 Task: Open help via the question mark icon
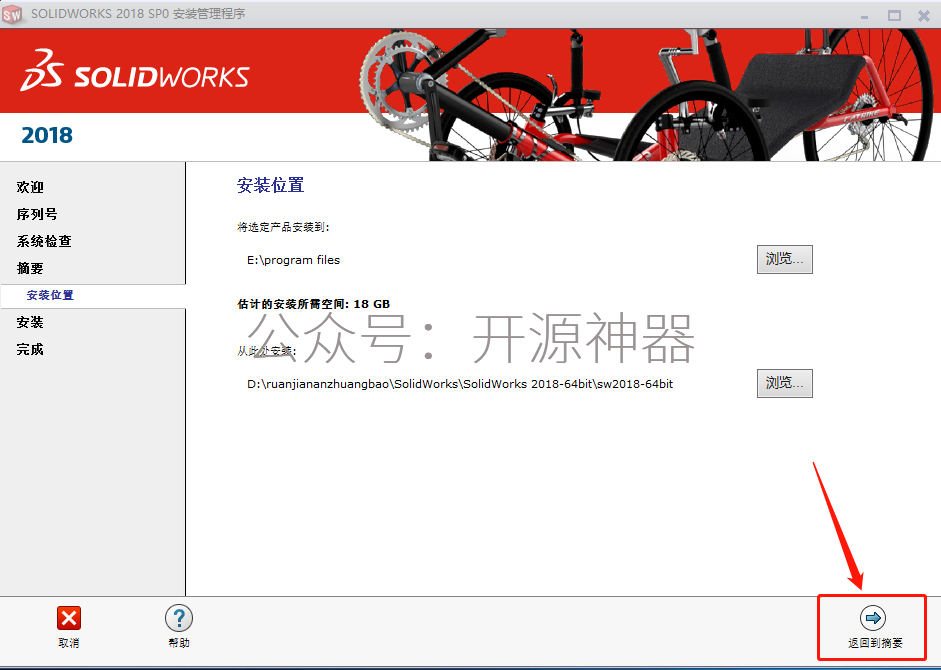[179, 618]
